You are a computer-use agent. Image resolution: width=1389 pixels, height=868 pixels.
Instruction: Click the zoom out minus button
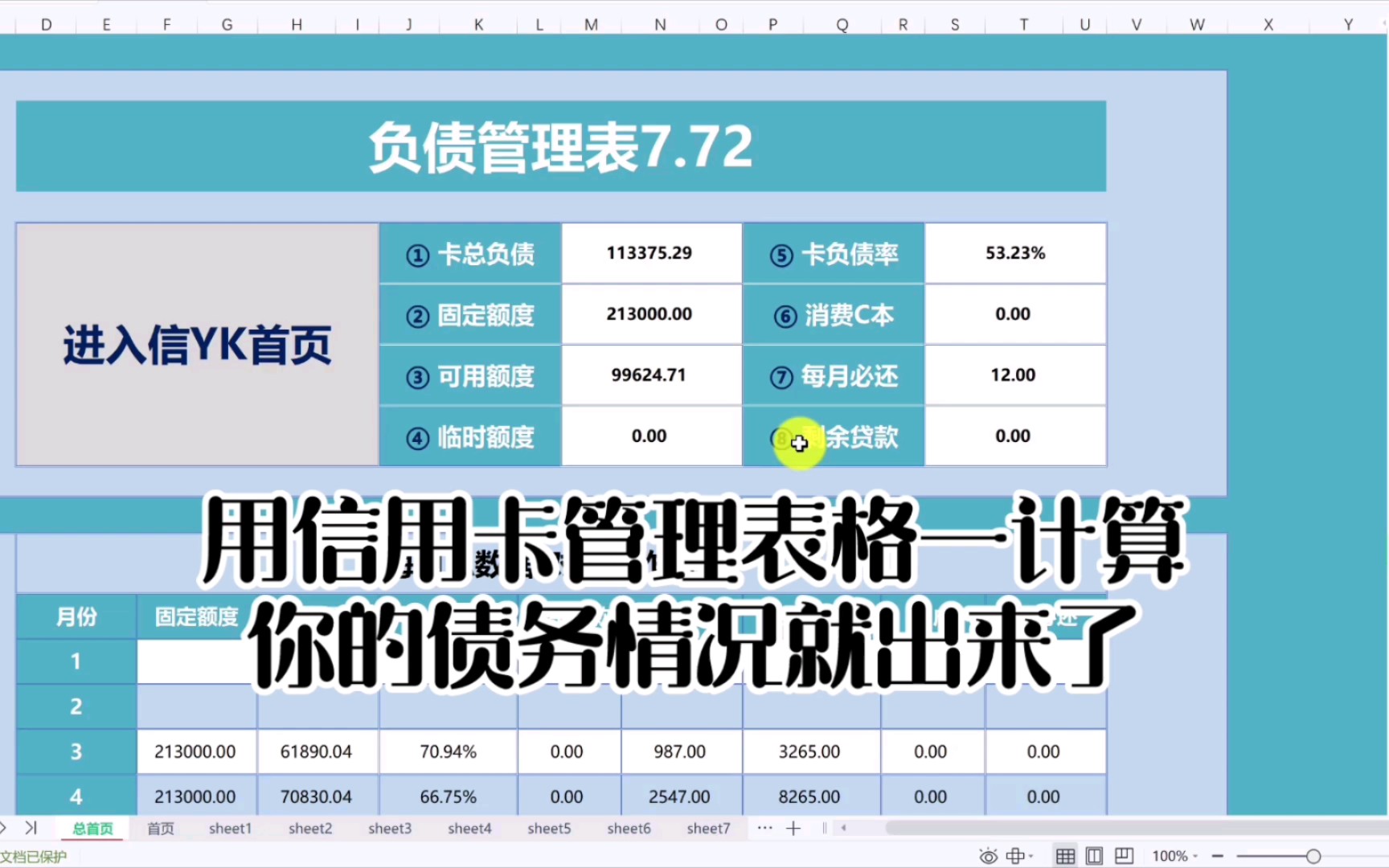(x=1217, y=857)
